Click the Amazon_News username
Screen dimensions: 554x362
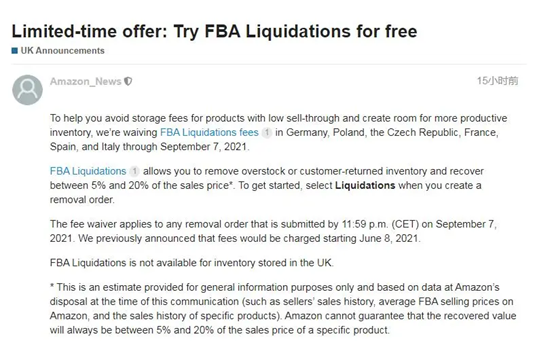coord(86,82)
